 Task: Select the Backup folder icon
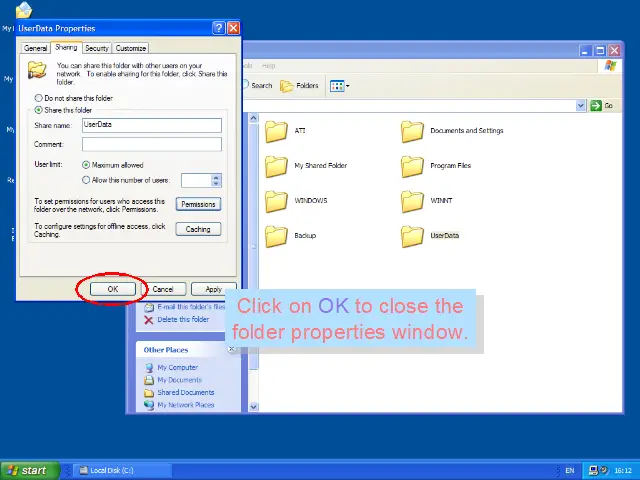click(276, 237)
